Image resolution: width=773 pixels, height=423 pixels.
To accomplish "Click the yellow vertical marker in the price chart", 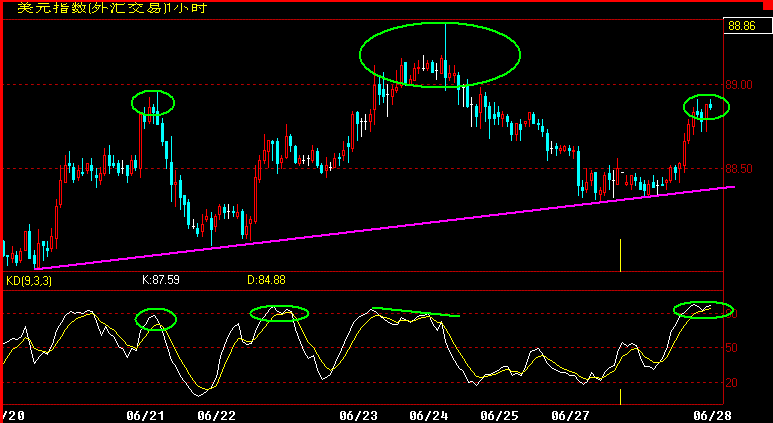I will pos(620,255).
